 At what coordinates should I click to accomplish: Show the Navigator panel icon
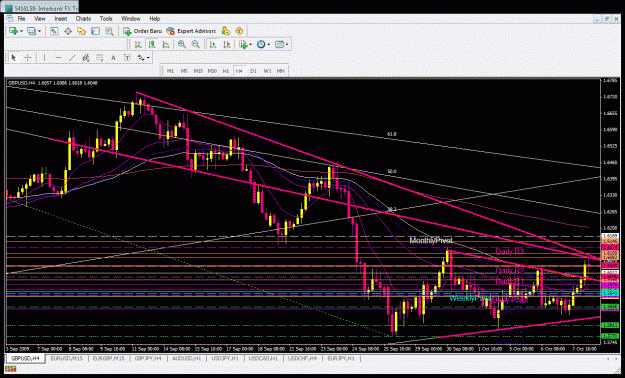point(81,31)
